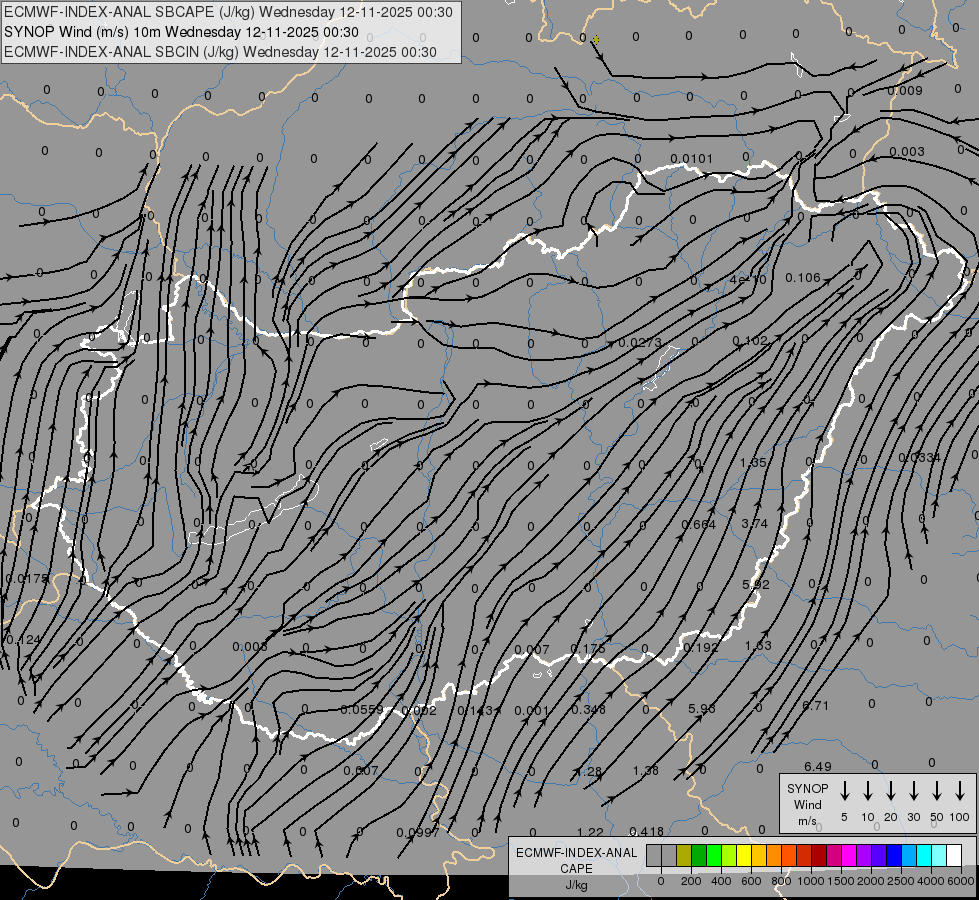This screenshot has height=900, width=979.
Task: Click the map value 0.124
Action: (x=23, y=640)
